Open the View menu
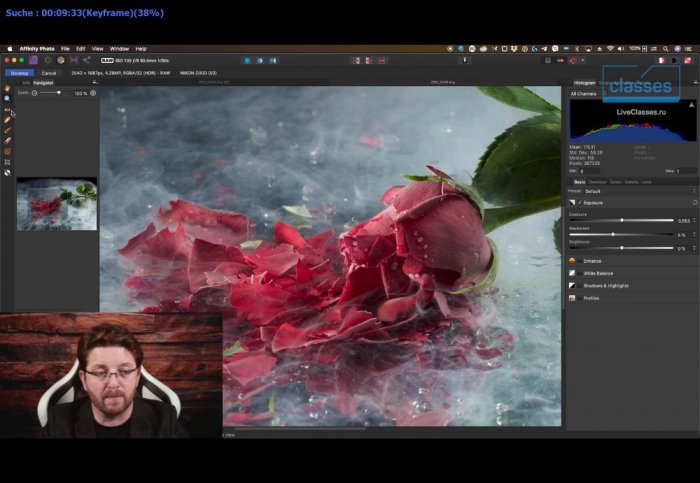Image resolution: width=700 pixels, height=483 pixels. pyautogui.click(x=97, y=48)
